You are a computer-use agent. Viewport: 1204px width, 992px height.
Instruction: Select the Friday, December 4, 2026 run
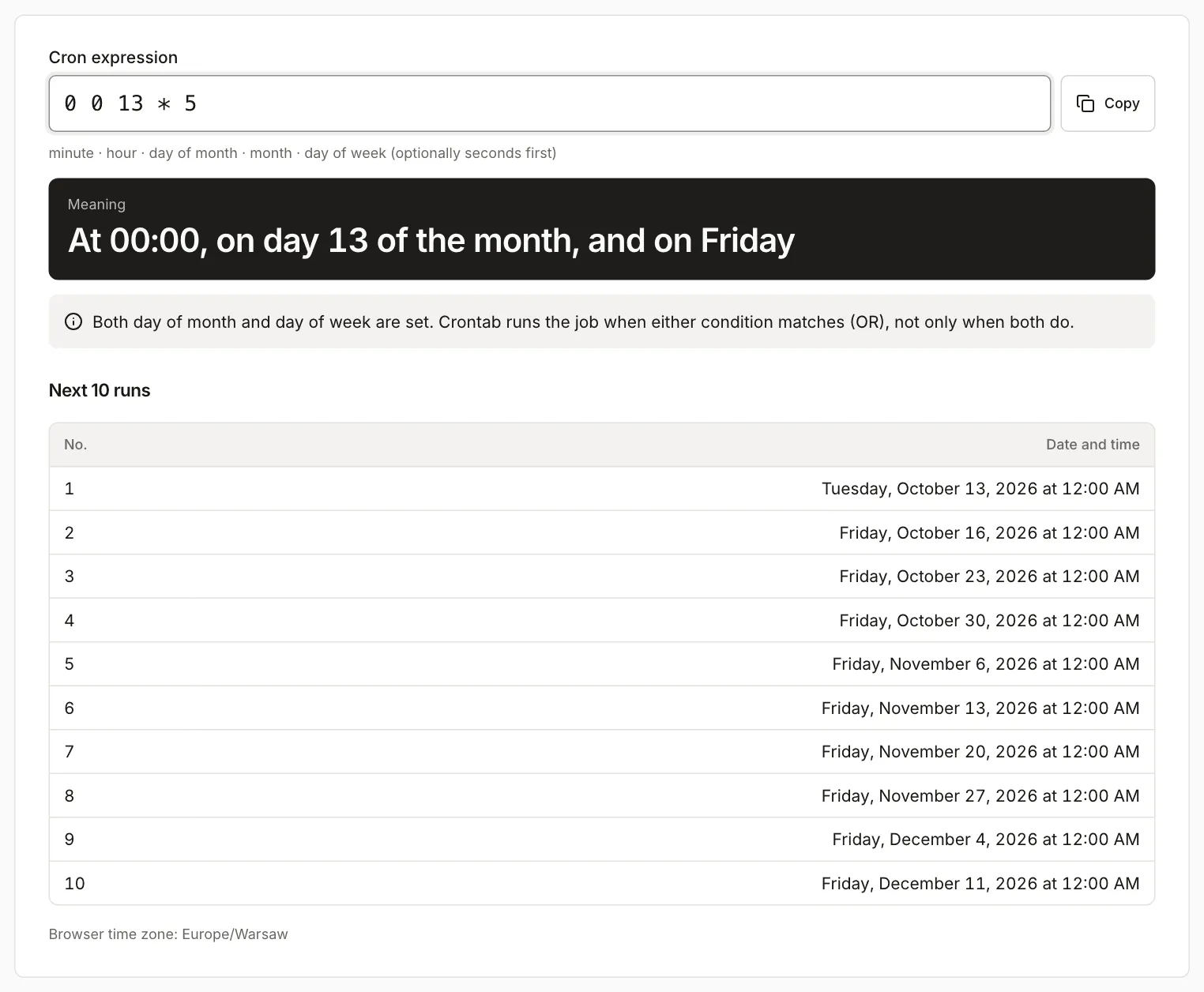pyautogui.click(x=602, y=840)
